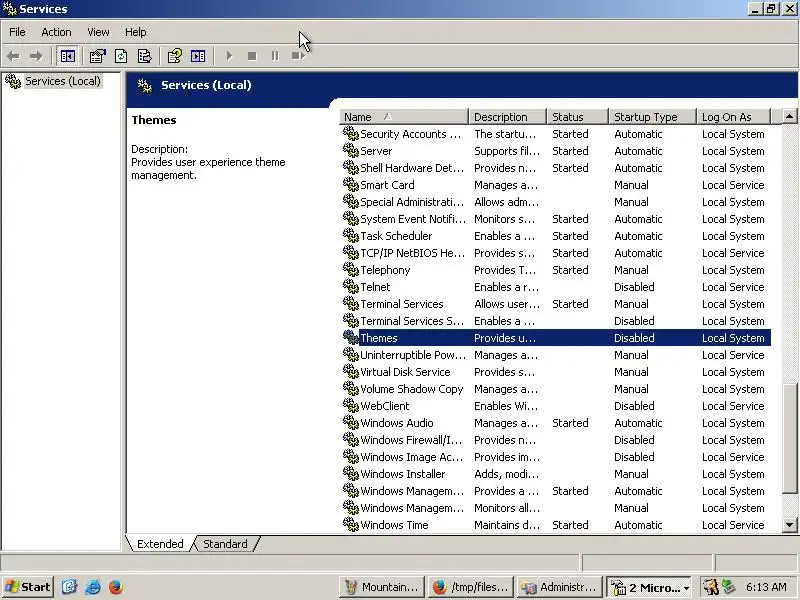This screenshot has height=600, width=800.
Task: Sort by the Startup Type column header
Action: [x=653, y=117]
